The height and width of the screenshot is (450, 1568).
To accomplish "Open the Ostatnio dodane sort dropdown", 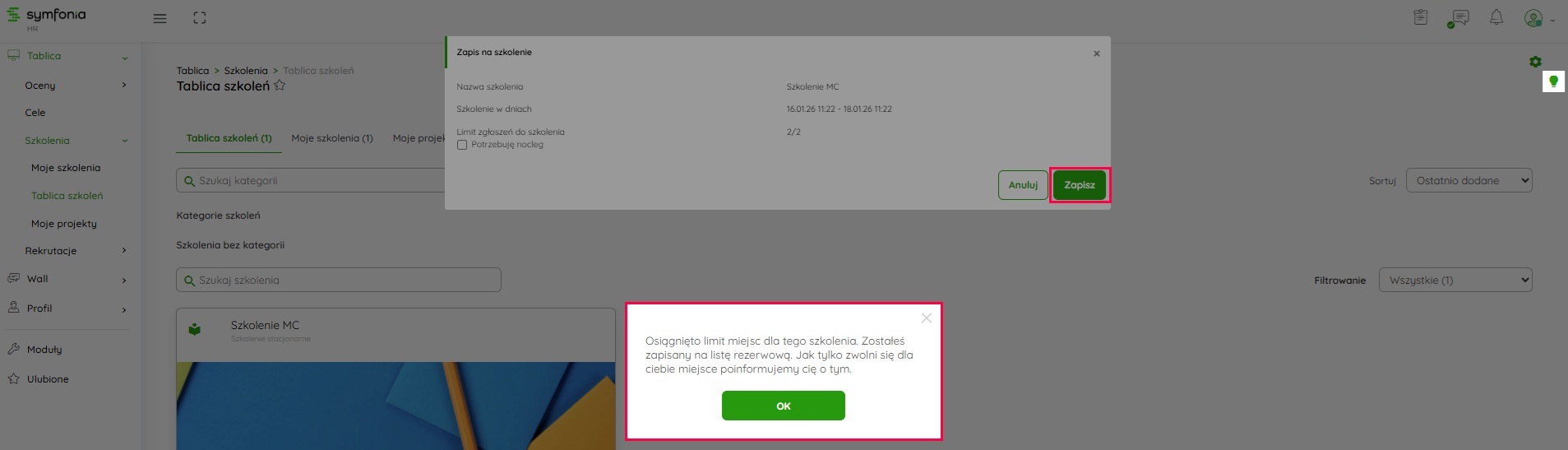I will [1469, 181].
